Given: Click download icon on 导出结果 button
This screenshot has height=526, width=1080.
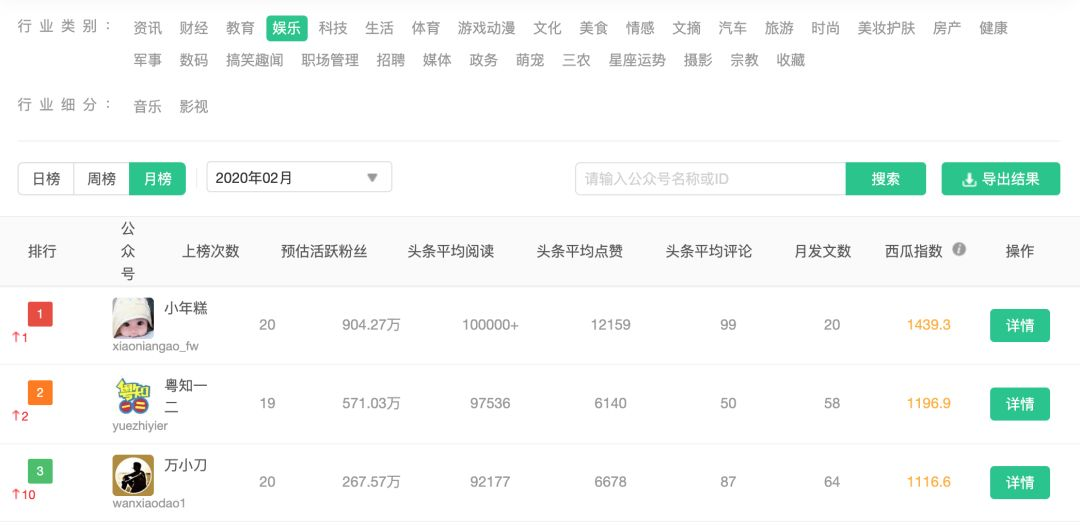Looking at the screenshot, I should click(x=969, y=180).
